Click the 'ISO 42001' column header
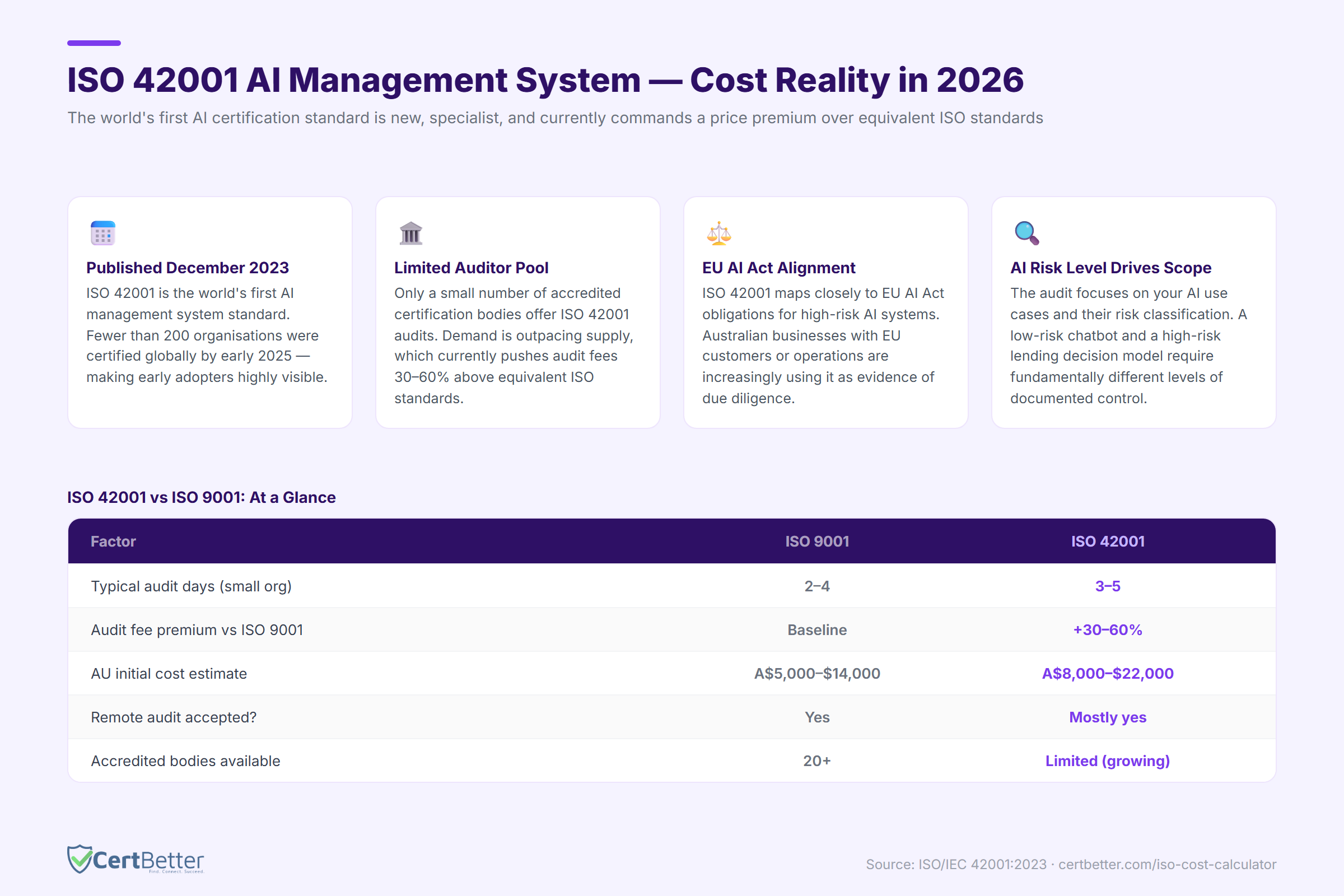 point(1108,541)
